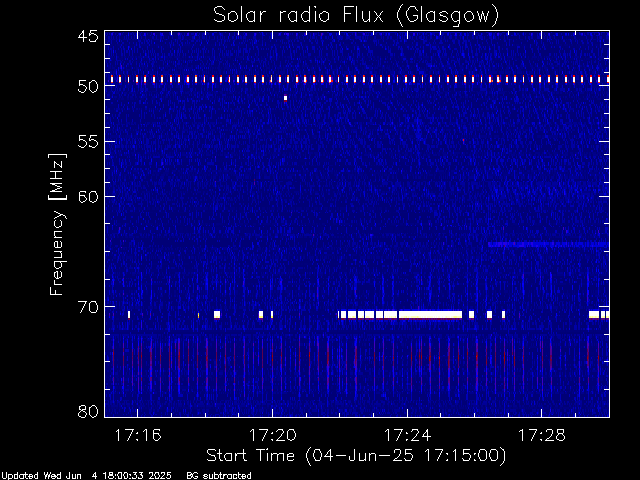Click the '17:16' time tick label
This screenshot has width=640, height=480.
click(138, 436)
